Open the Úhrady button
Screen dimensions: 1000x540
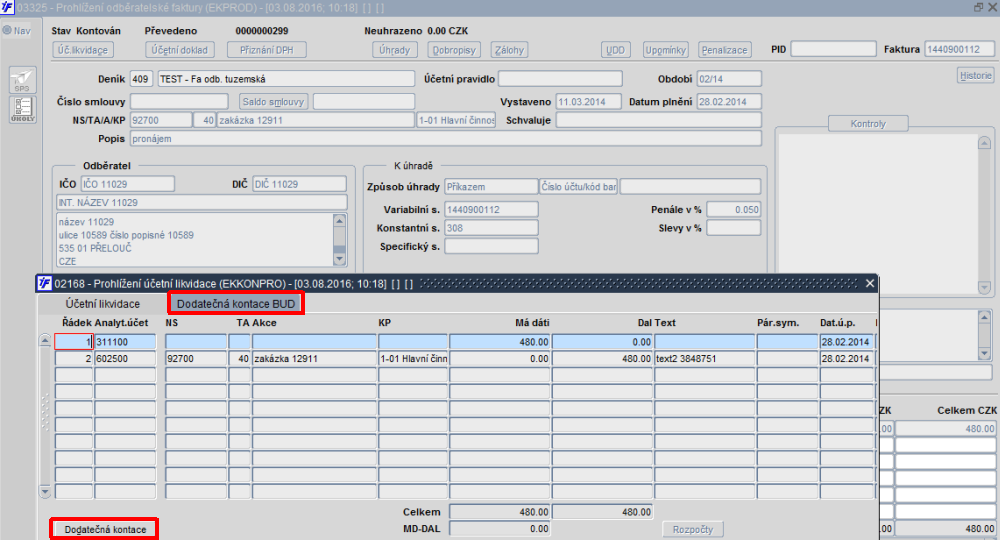click(x=394, y=50)
